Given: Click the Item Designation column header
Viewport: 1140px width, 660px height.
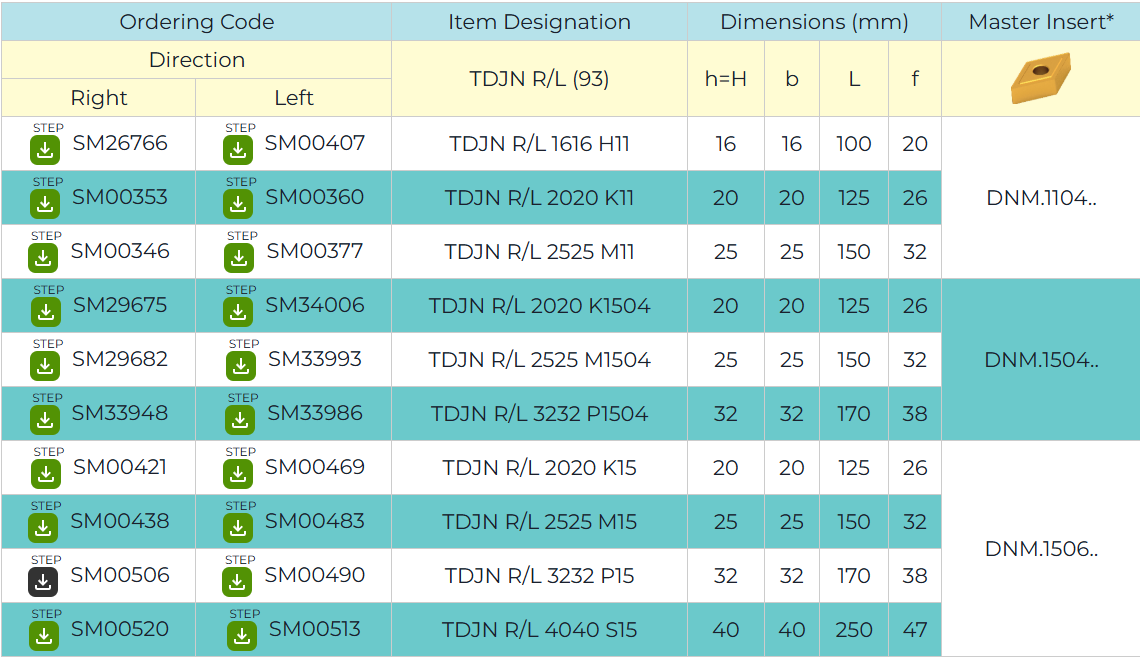Looking at the screenshot, I should pos(539,22).
